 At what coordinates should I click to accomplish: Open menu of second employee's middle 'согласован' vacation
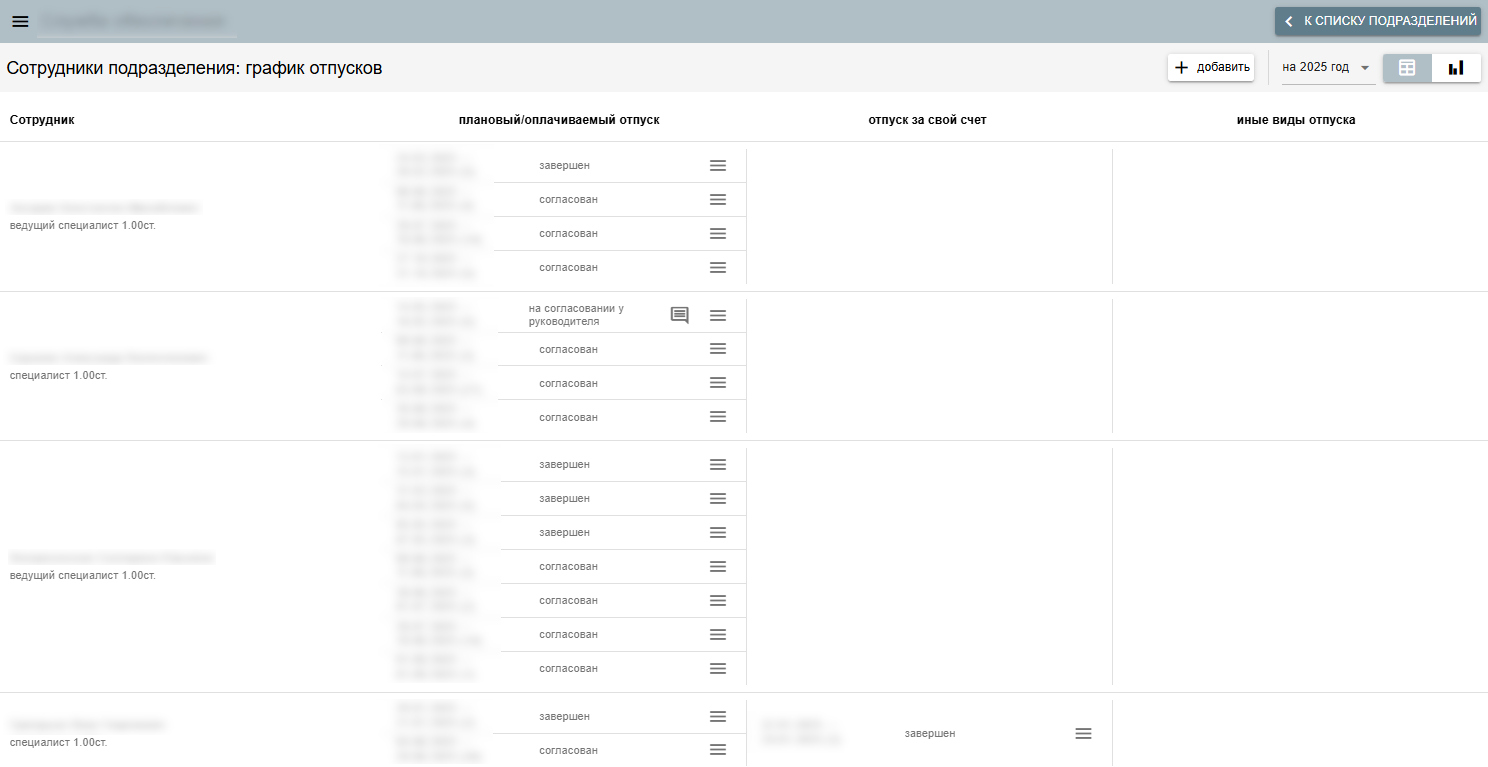(718, 383)
